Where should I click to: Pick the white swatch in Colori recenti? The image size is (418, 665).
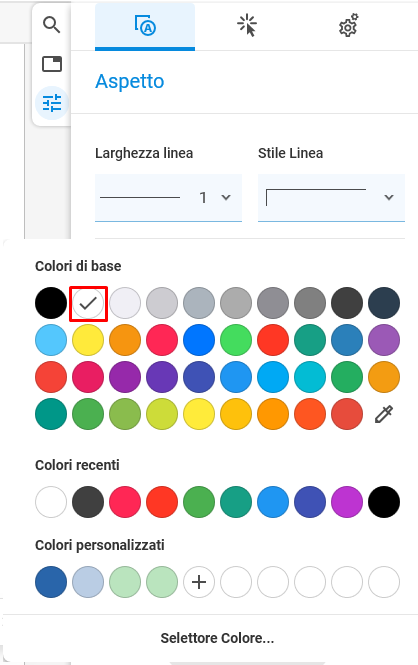(51, 502)
